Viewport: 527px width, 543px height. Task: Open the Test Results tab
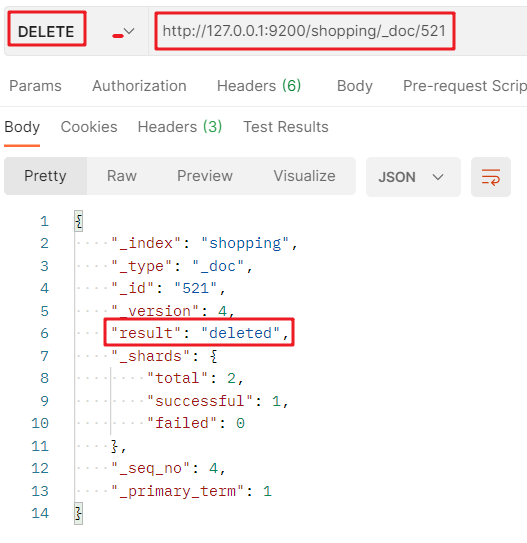[x=286, y=127]
